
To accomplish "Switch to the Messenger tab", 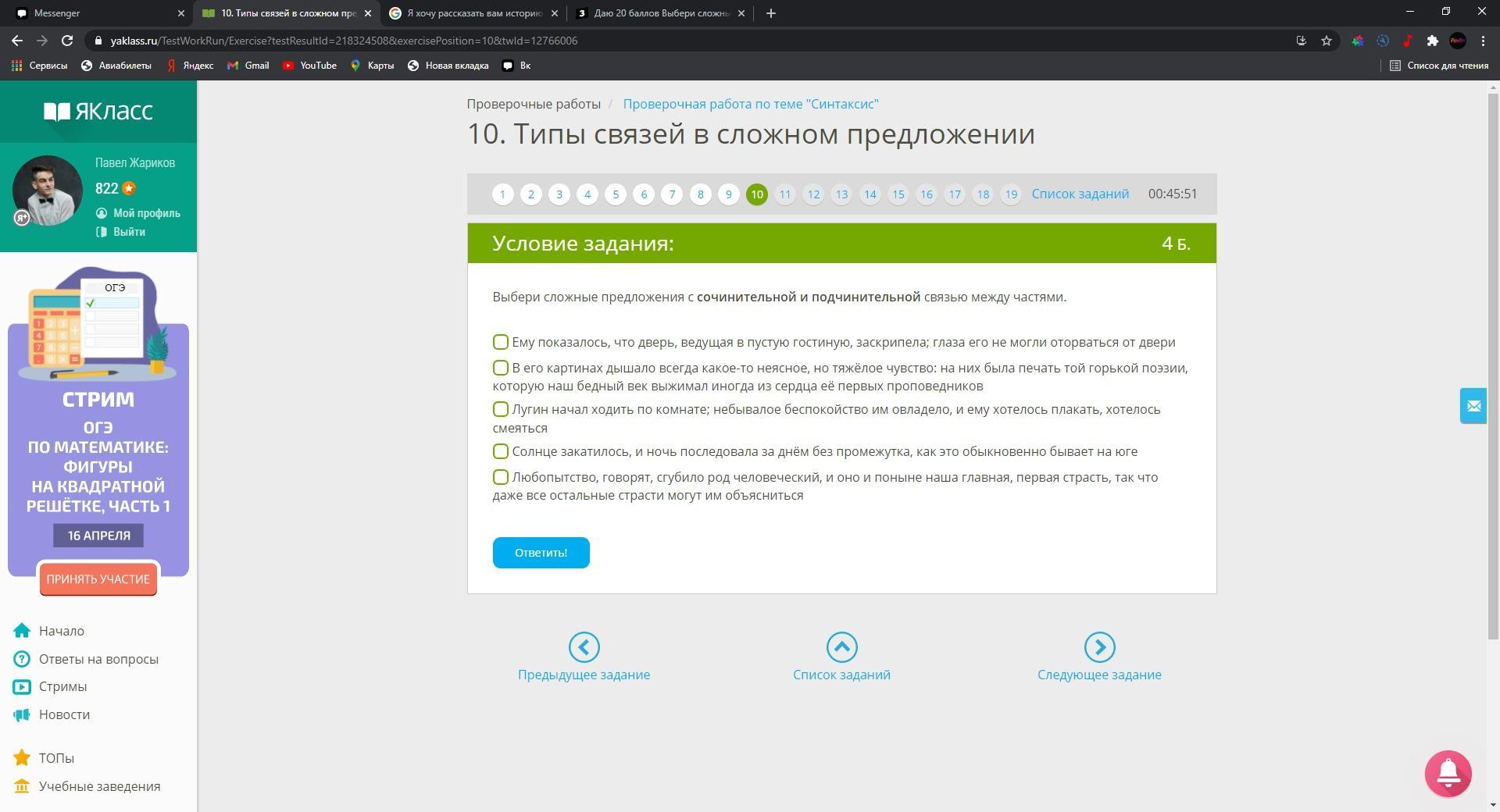I will point(94,13).
